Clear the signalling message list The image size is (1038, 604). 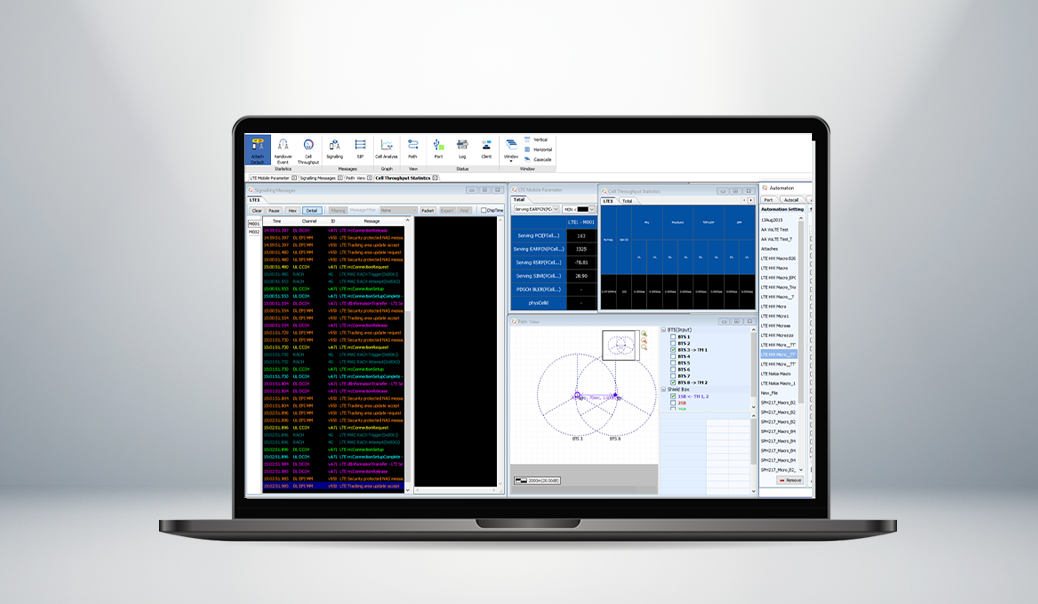coord(257,210)
